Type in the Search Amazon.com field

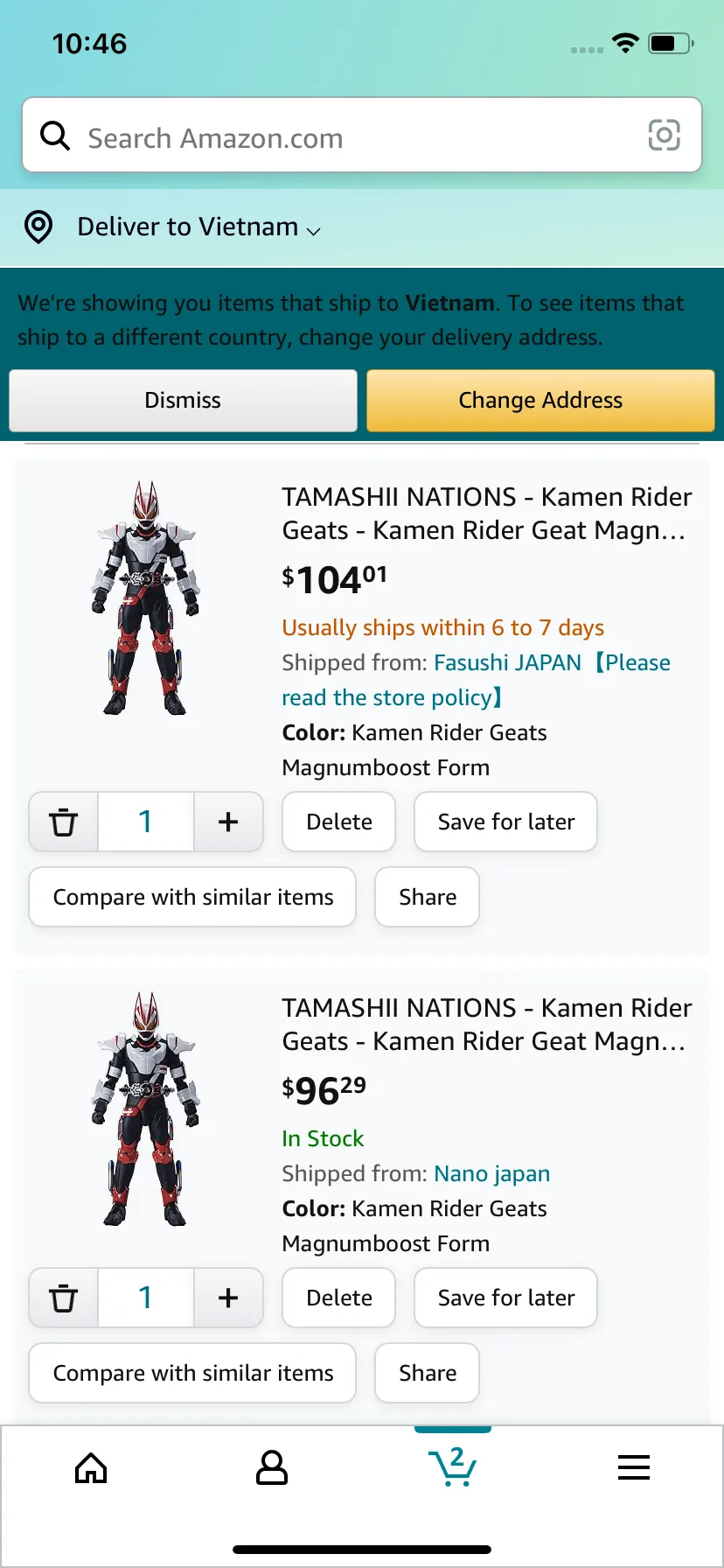[x=350, y=137]
